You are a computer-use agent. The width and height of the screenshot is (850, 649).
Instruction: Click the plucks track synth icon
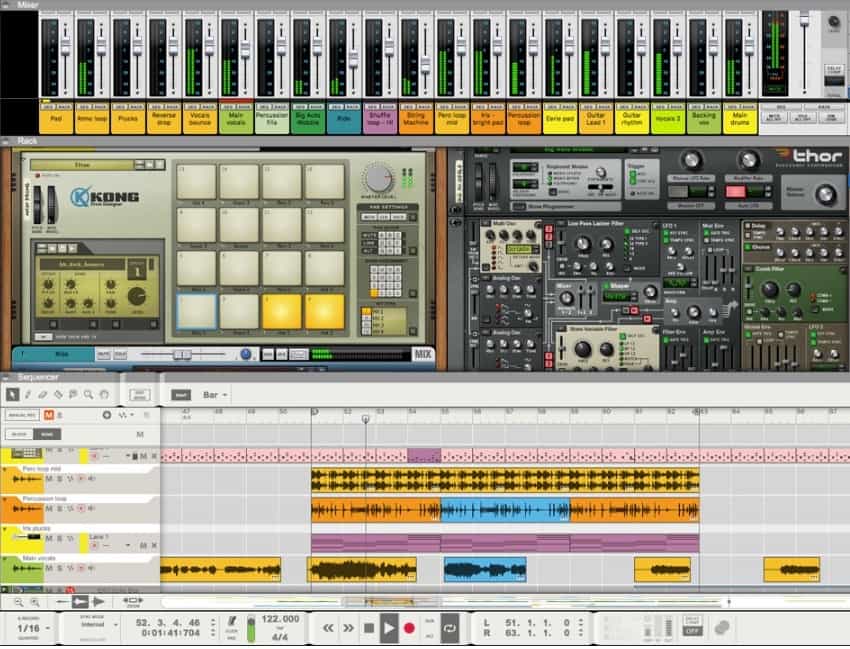(x=27, y=537)
